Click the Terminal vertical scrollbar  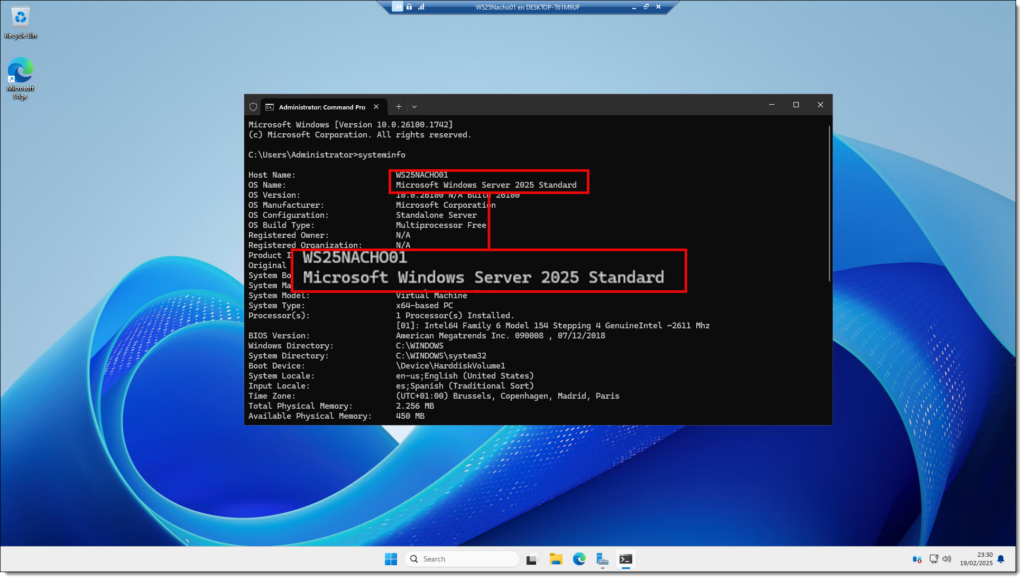(831, 203)
